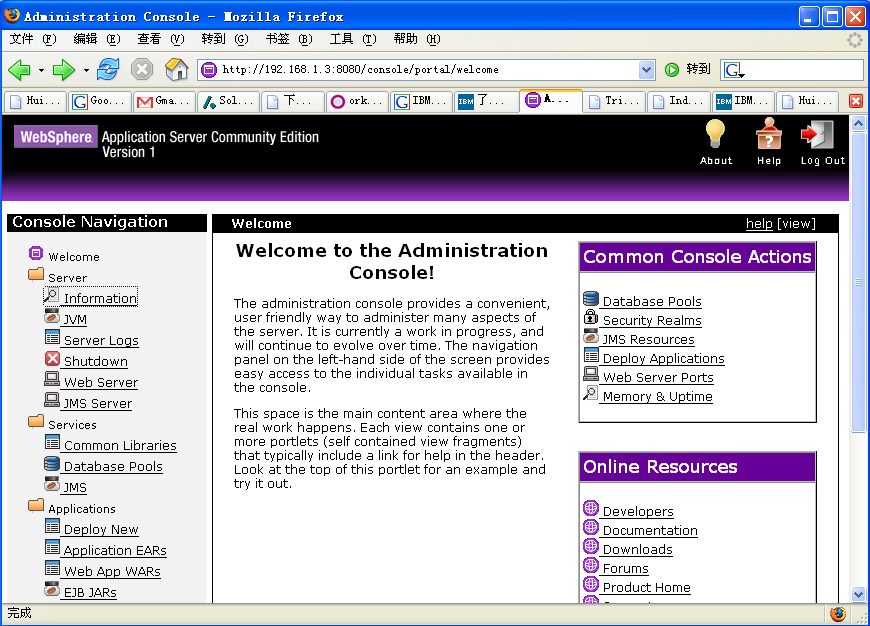Image resolution: width=870 pixels, height=626 pixels.
Task: Open the address bar URL history dropdown
Action: coord(646,70)
